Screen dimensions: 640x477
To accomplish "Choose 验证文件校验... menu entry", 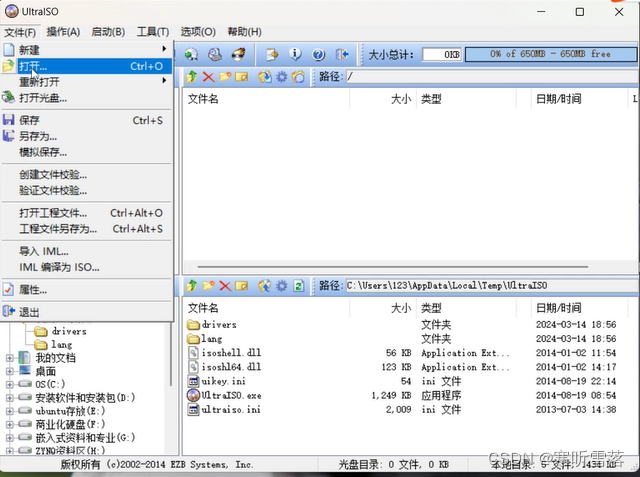I will [x=87, y=191].
